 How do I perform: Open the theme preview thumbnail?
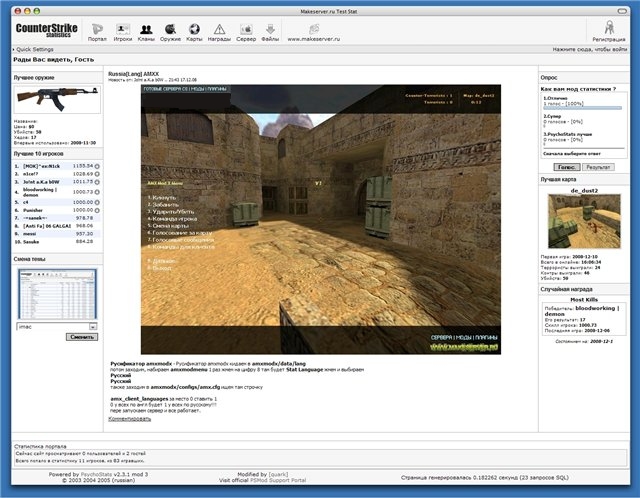click(x=57, y=294)
